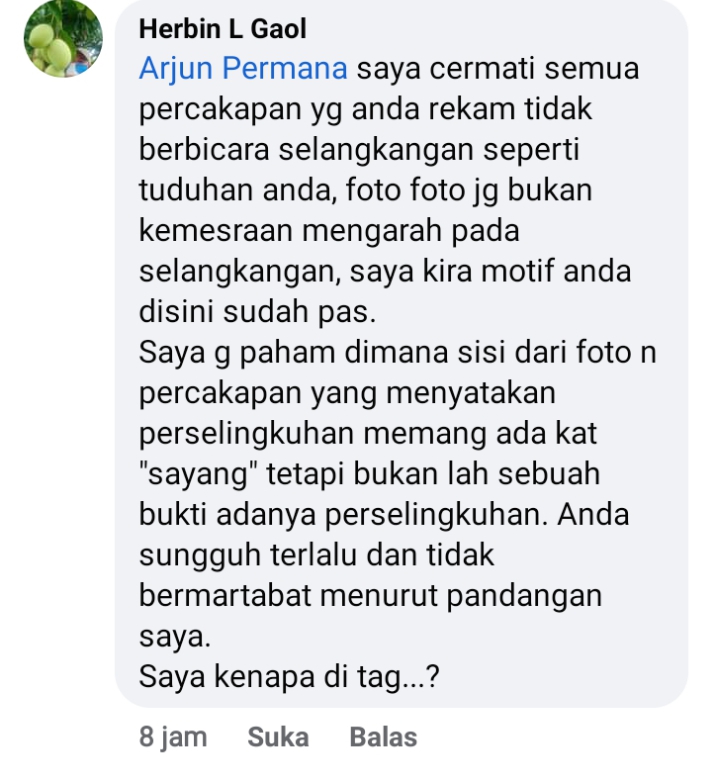711x771 pixels.
Task: Open the tagged Arjun Permana profile
Action: [x=243, y=68]
